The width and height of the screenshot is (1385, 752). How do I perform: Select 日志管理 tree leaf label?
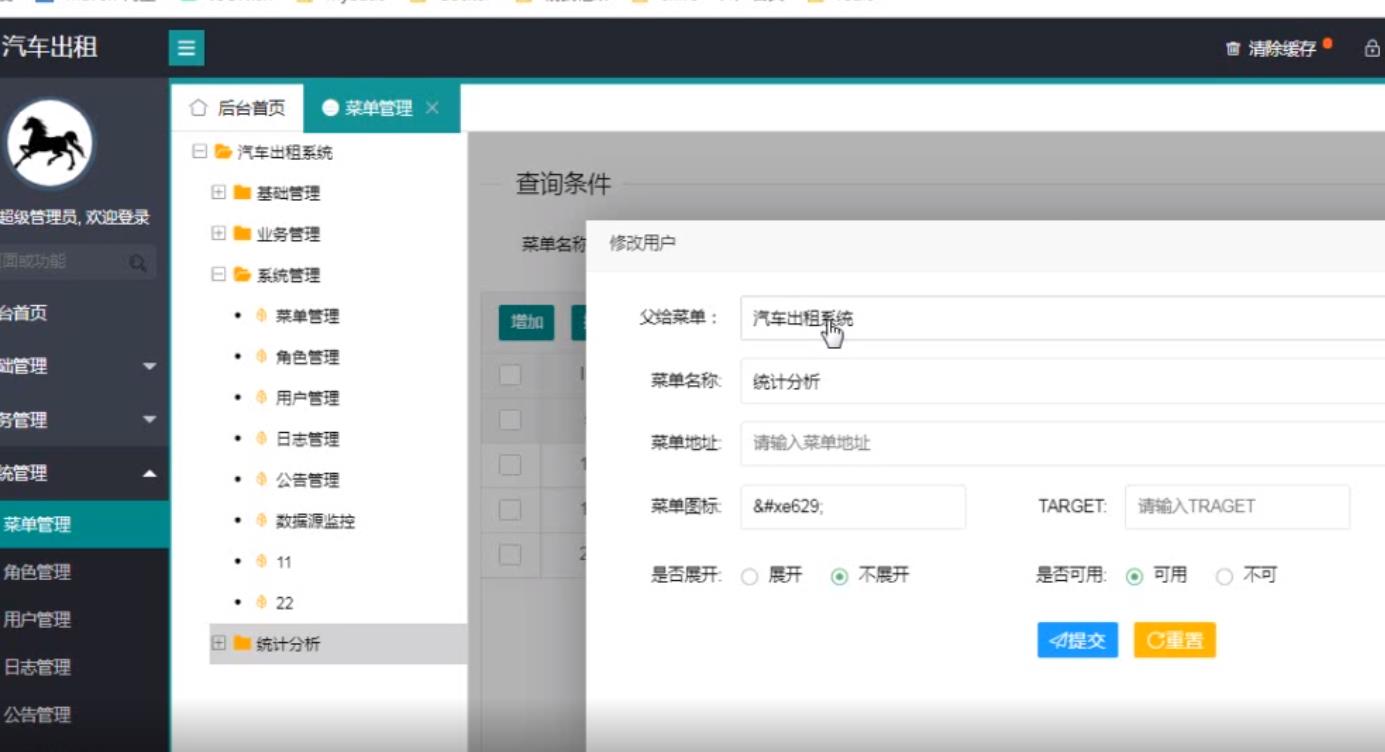(307, 439)
